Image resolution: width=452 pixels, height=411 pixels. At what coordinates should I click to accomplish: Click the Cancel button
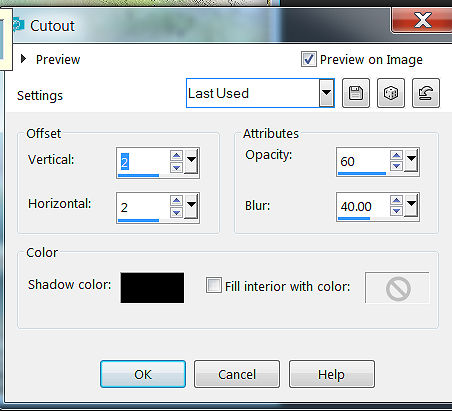pyautogui.click(x=237, y=374)
